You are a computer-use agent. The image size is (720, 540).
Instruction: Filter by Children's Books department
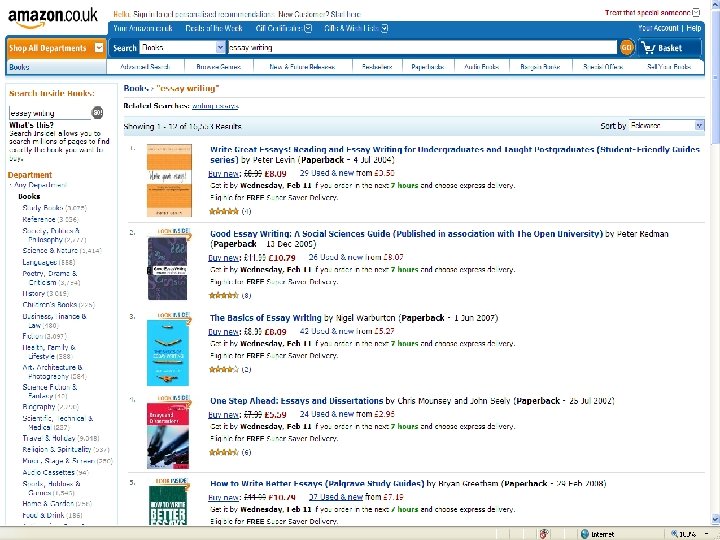tap(50, 305)
